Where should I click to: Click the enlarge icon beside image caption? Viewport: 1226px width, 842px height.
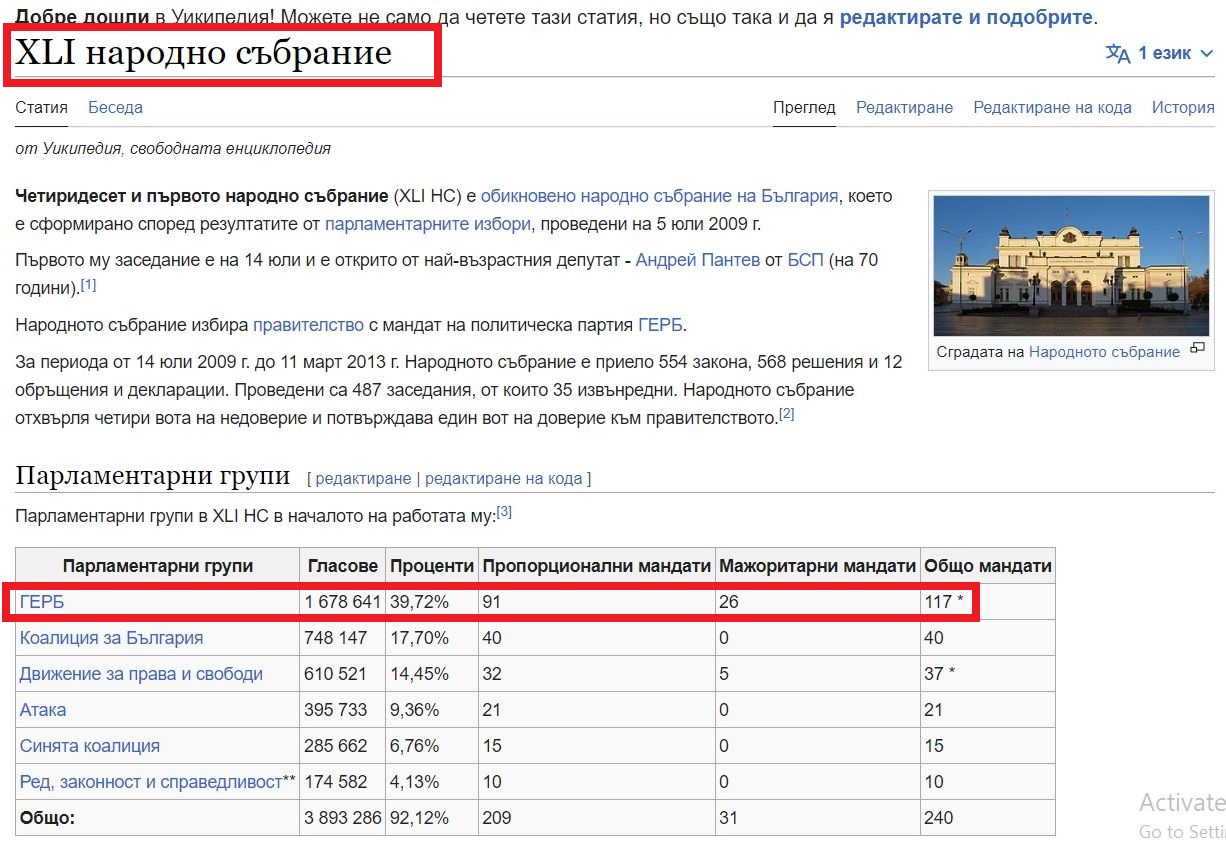[x=1197, y=349]
